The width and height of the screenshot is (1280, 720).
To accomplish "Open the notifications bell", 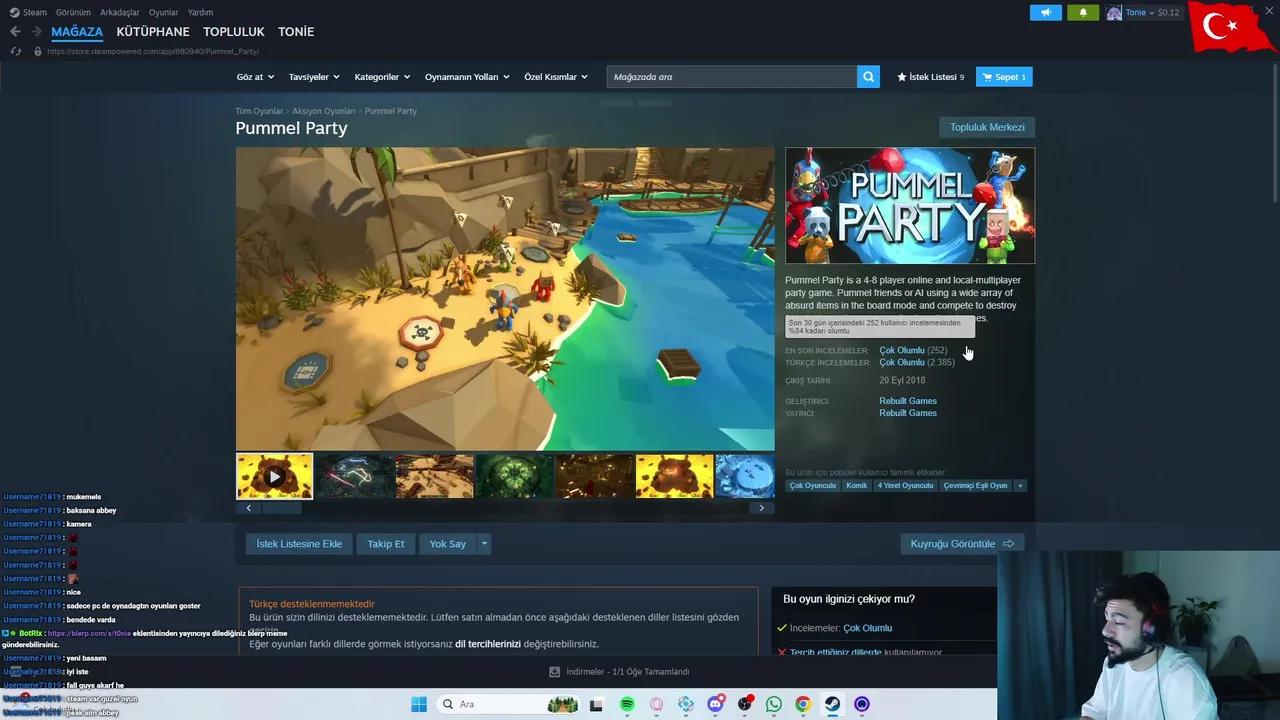I will point(1083,12).
